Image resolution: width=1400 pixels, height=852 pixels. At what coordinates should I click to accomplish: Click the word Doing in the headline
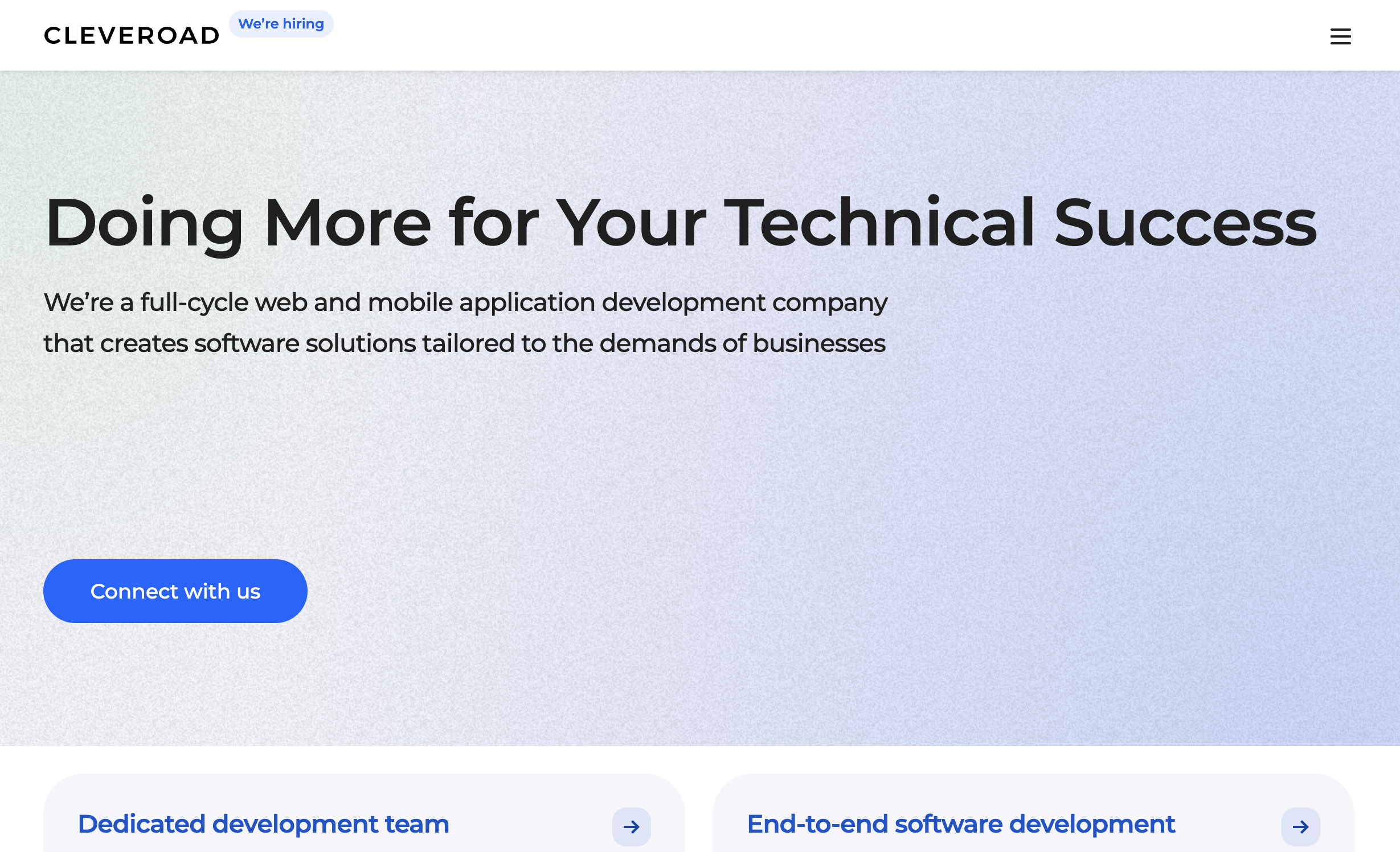[x=144, y=223]
